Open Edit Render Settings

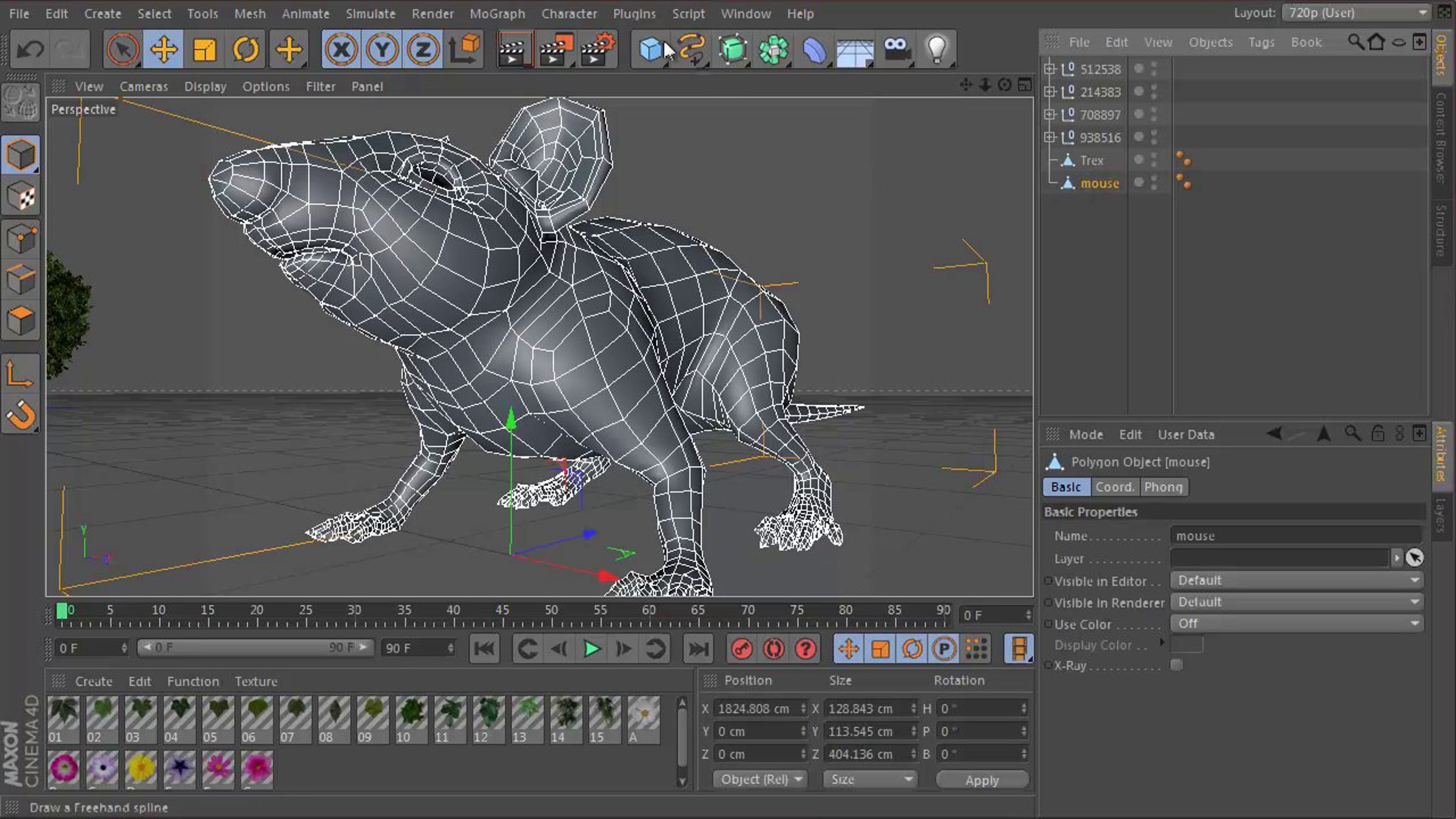point(598,49)
